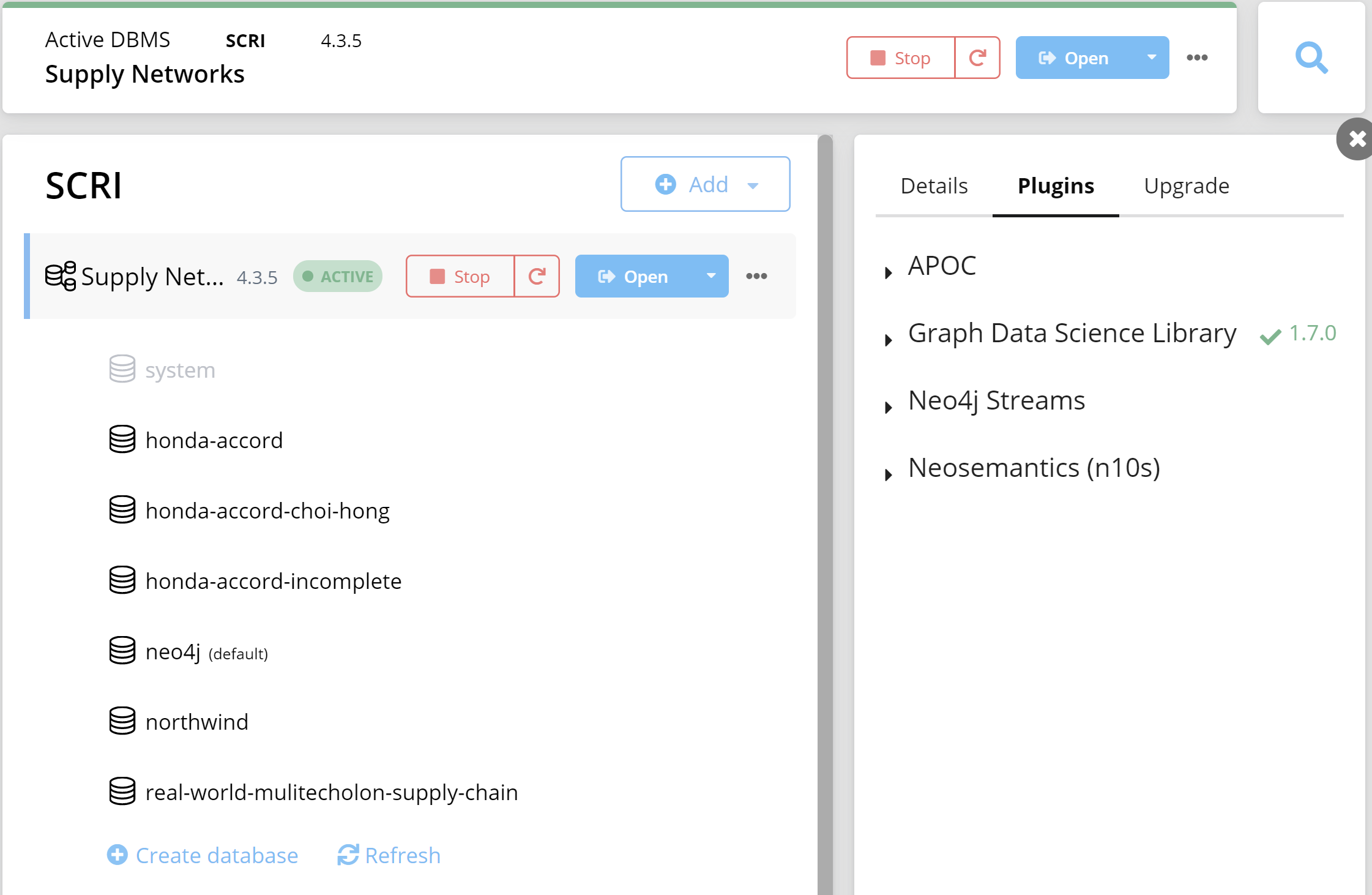The width and height of the screenshot is (1372, 895).
Task: Select the honda-accord database icon
Action: coord(122,439)
